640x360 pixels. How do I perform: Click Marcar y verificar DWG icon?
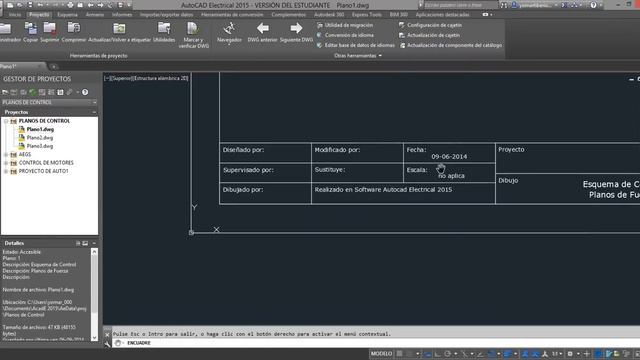pos(193,29)
